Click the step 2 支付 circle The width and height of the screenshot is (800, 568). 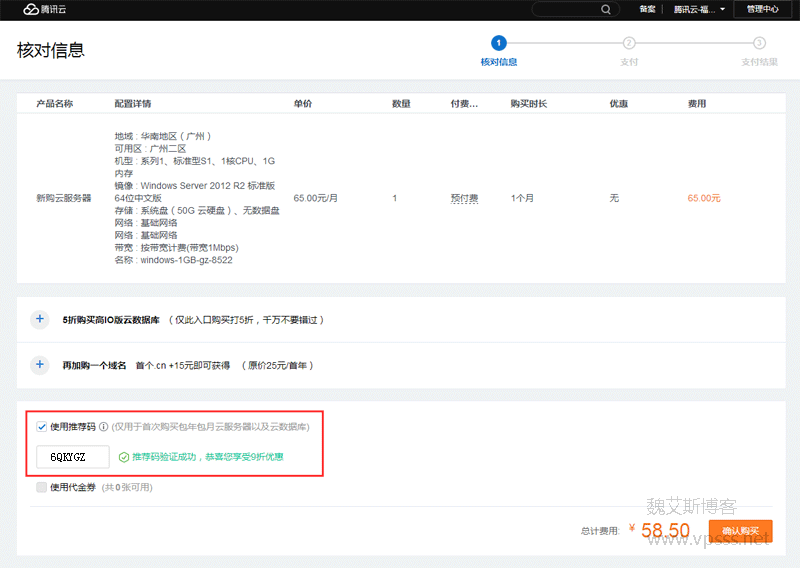tap(629, 43)
